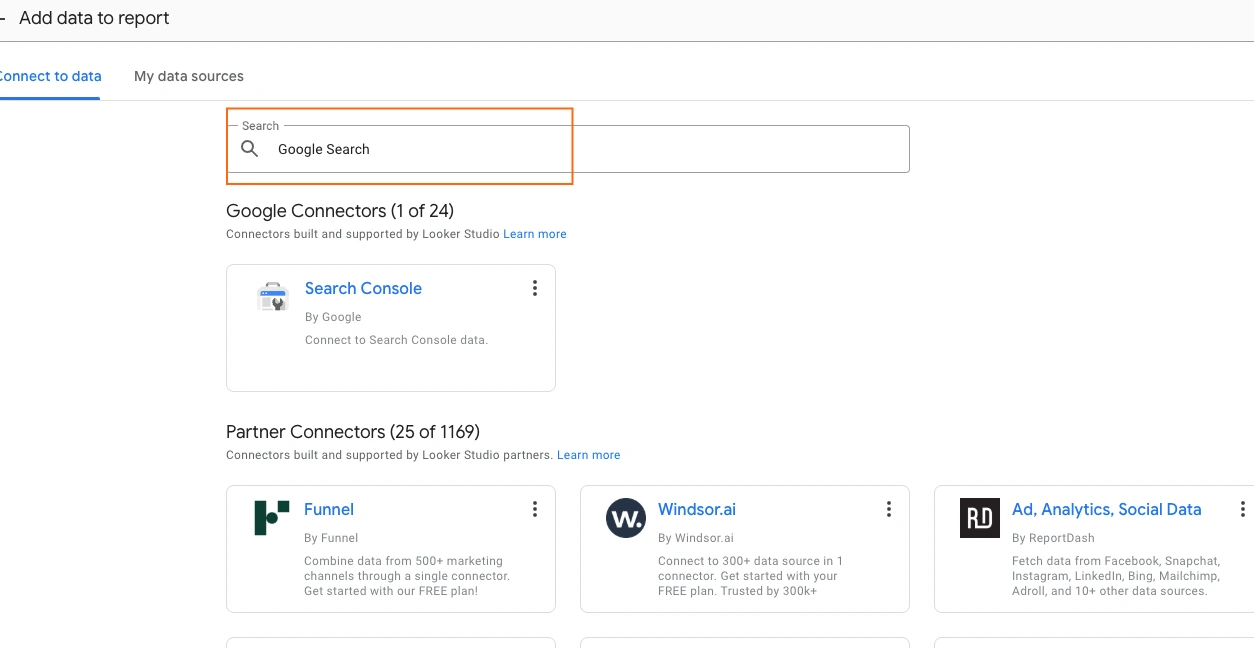Viewport: 1254px width, 648px height.
Task: Switch to My data sources tab
Action: (x=189, y=76)
